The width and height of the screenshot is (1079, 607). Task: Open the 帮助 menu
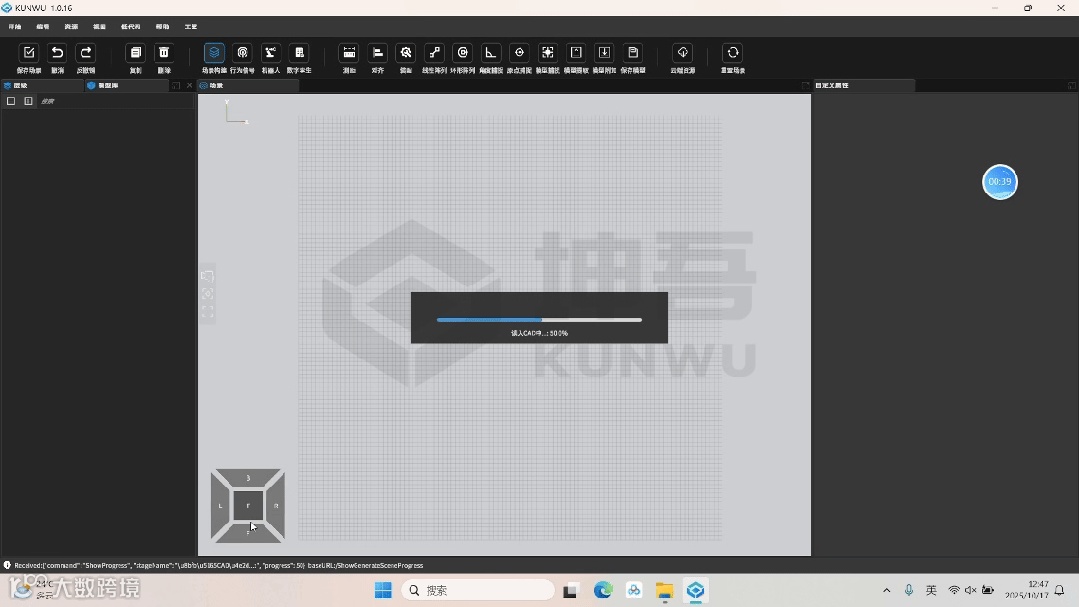(x=162, y=27)
